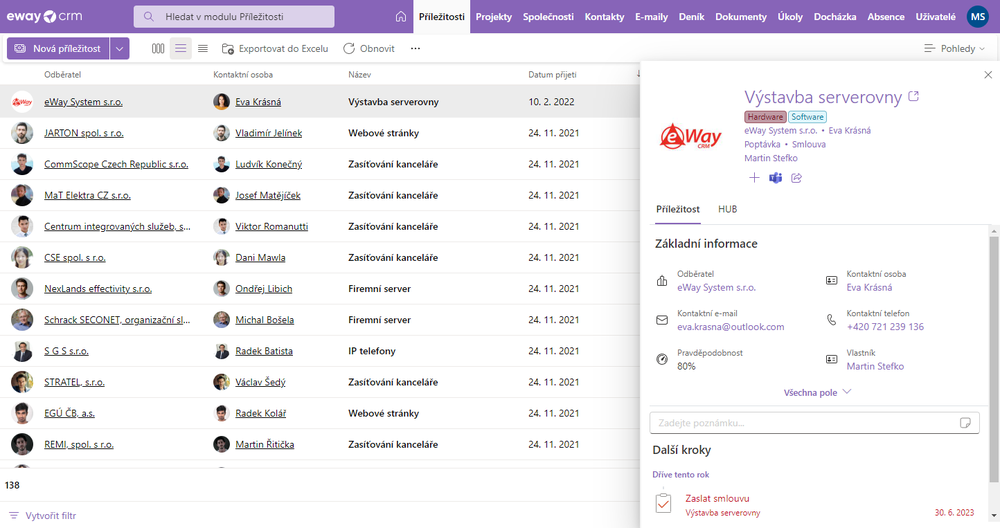Open the Projekty module
Viewport: 1000px width, 528px height.
tap(494, 17)
